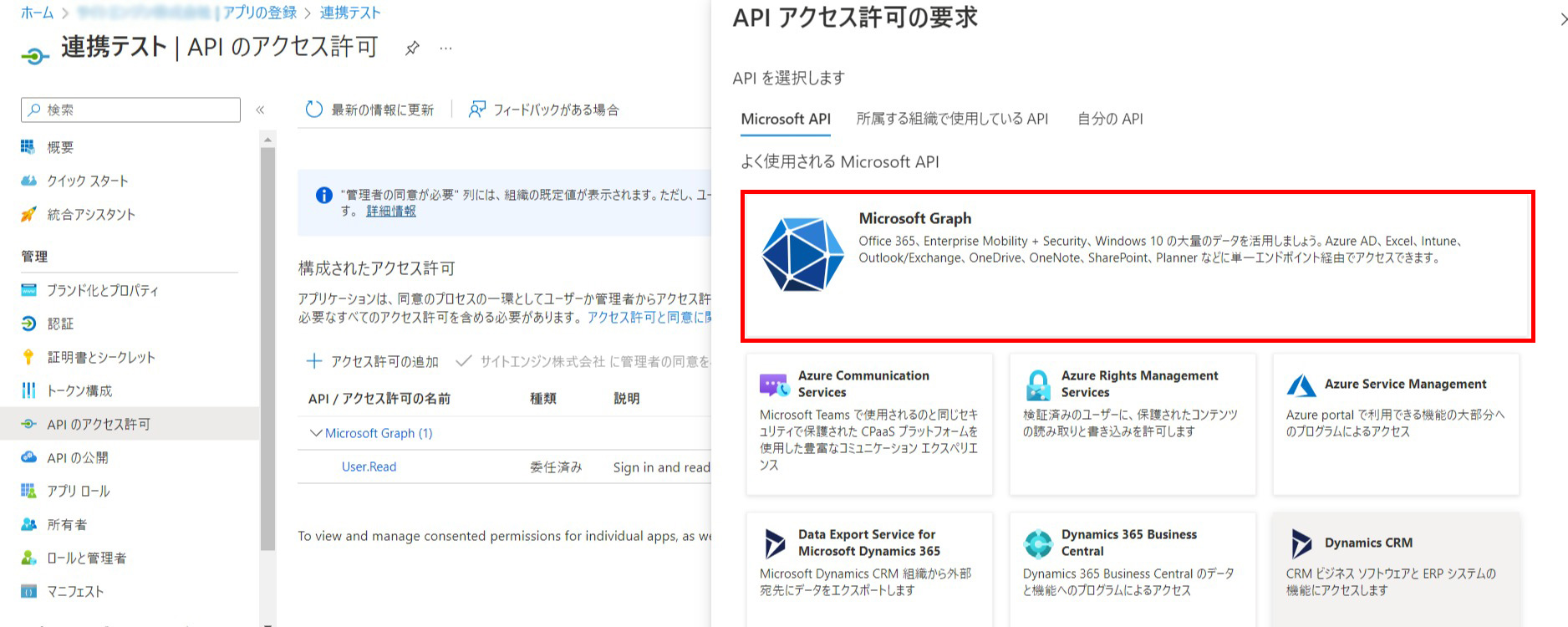Click the API / アクセス許可の名前 column header
The height and width of the screenshot is (627, 1568).
click(379, 399)
